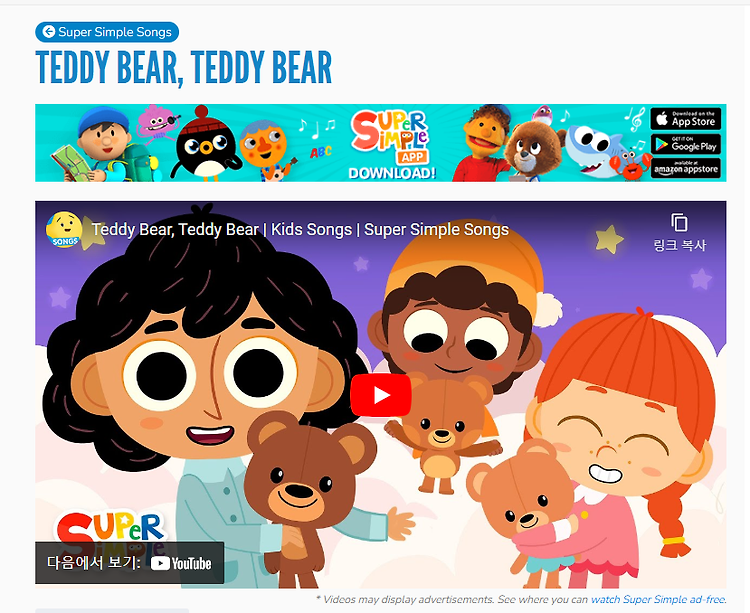Play the Teddy Bear YouTube video
The width and height of the screenshot is (750, 613).
point(381,395)
